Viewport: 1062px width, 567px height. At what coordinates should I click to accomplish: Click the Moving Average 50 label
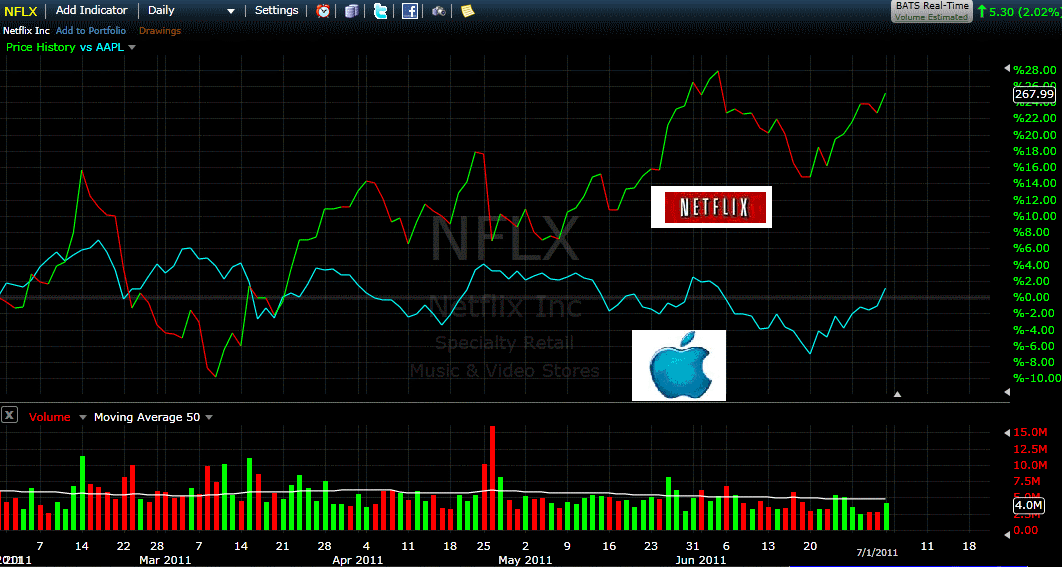coord(147,417)
